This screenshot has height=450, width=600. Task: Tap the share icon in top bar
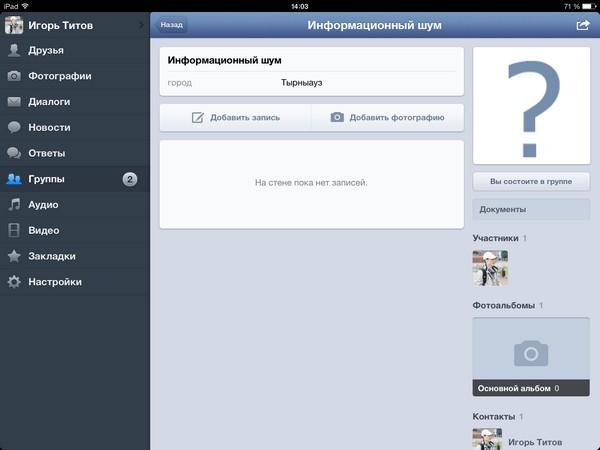(583, 25)
